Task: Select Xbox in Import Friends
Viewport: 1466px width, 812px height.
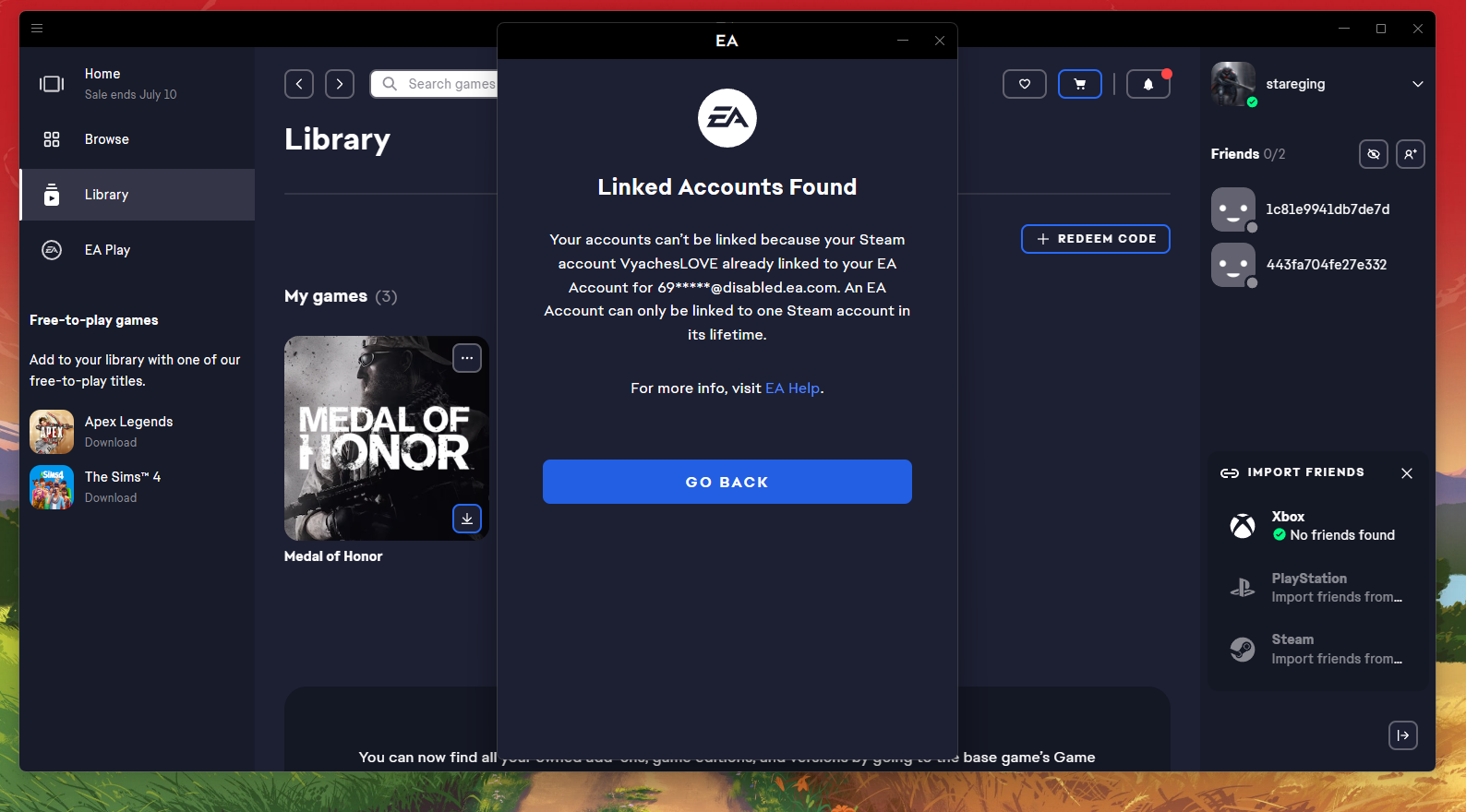Action: click(x=1318, y=526)
